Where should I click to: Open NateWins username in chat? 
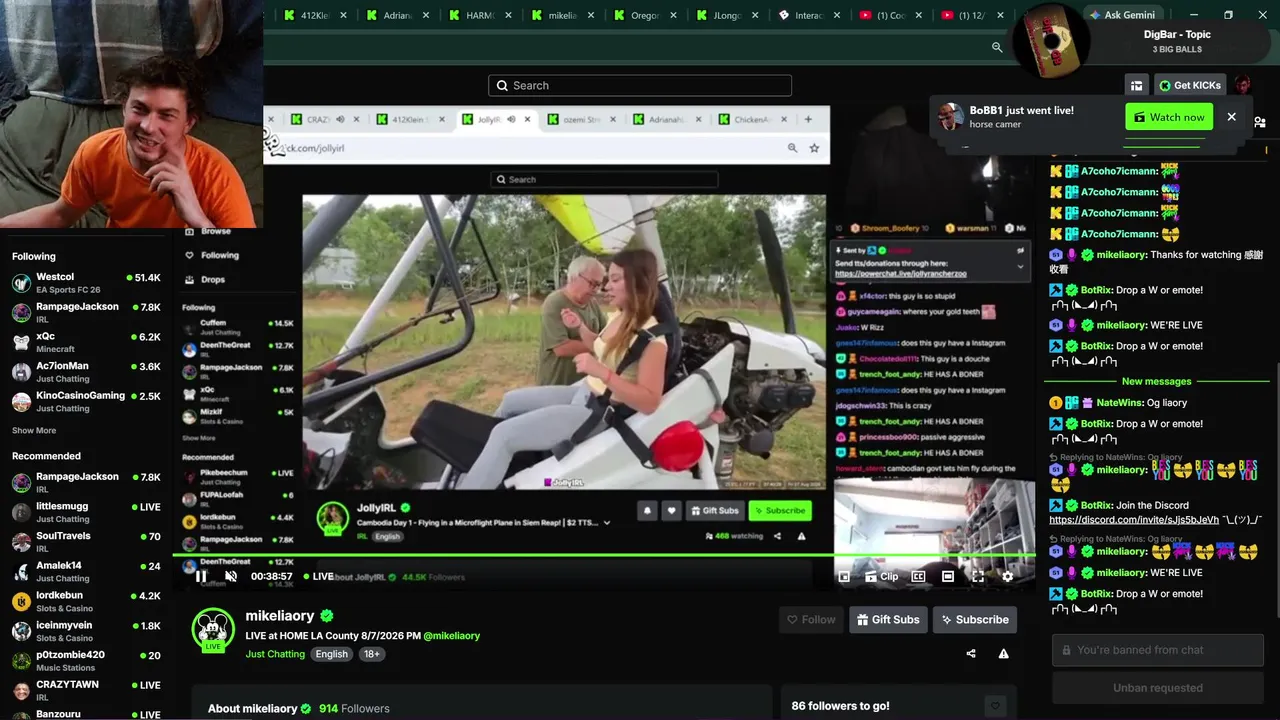point(1120,403)
